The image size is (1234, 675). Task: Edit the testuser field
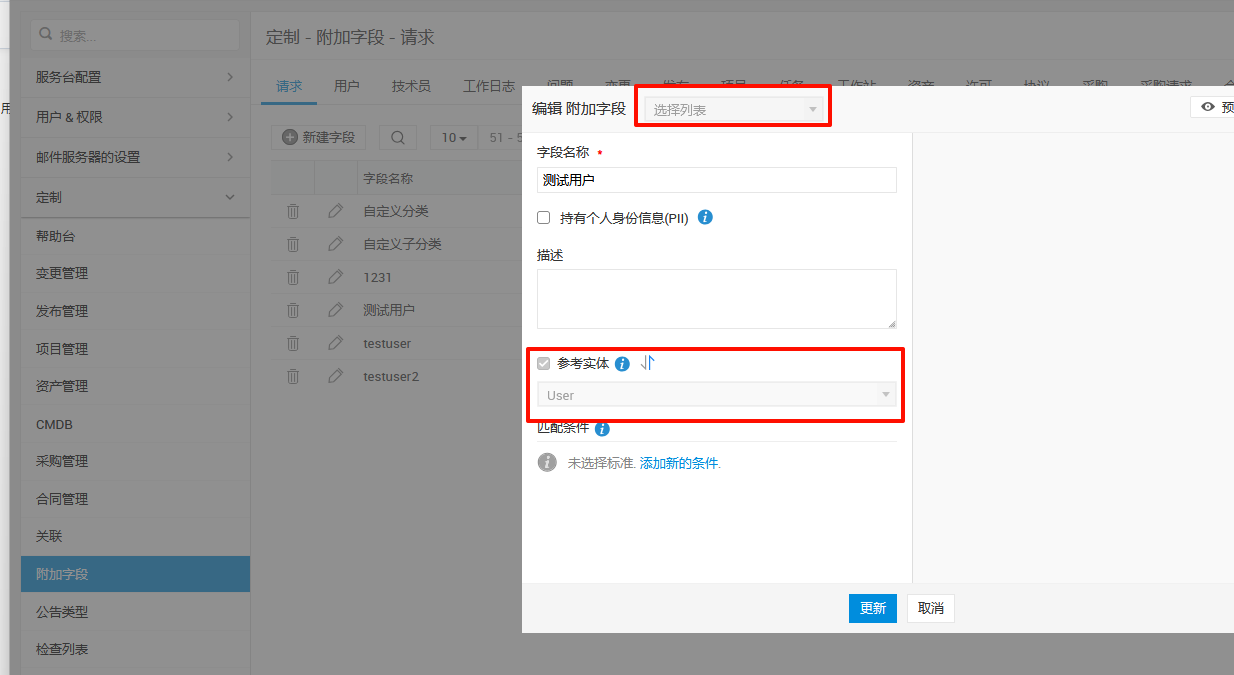coord(335,343)
